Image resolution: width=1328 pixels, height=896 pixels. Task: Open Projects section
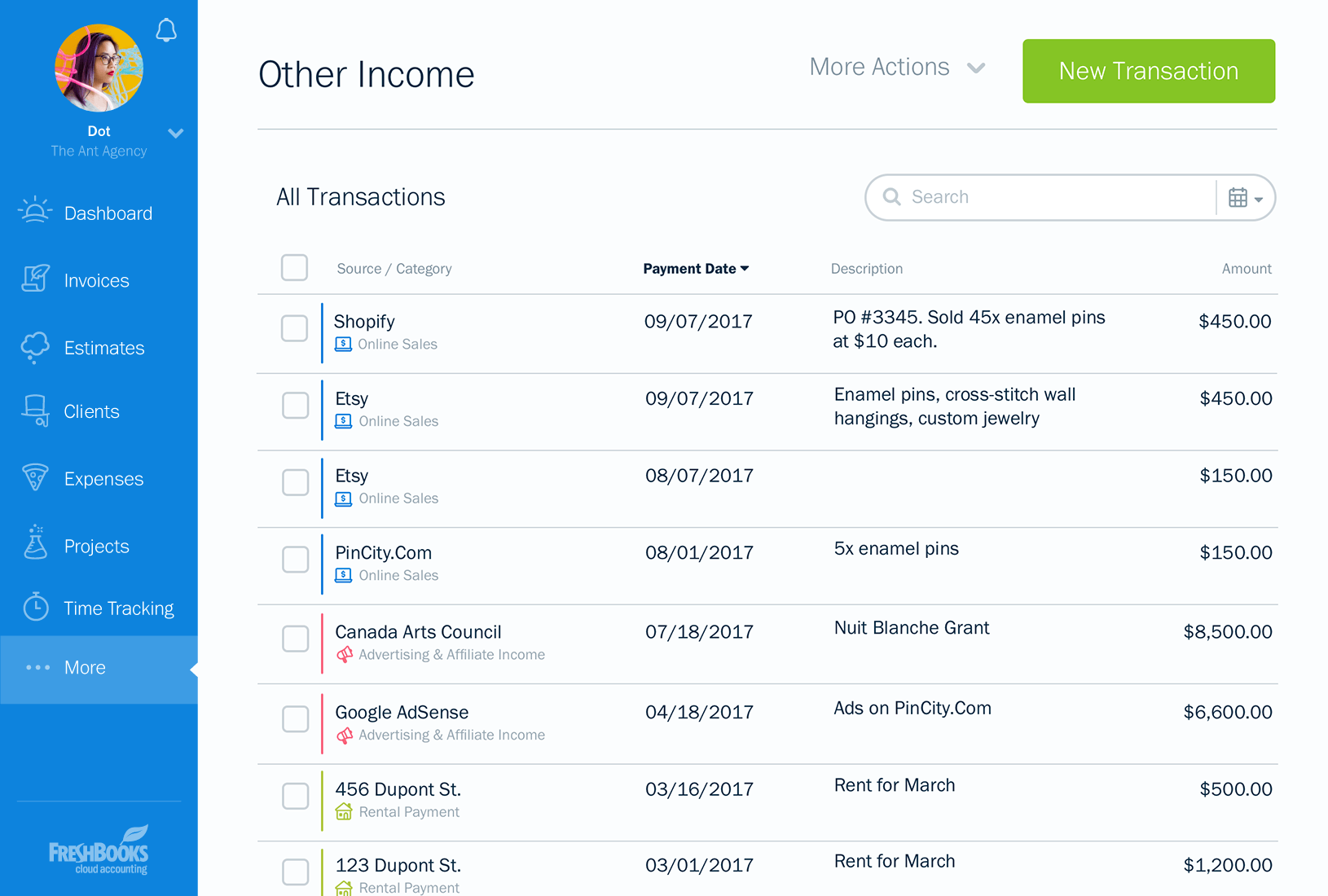tap(99, 546)
